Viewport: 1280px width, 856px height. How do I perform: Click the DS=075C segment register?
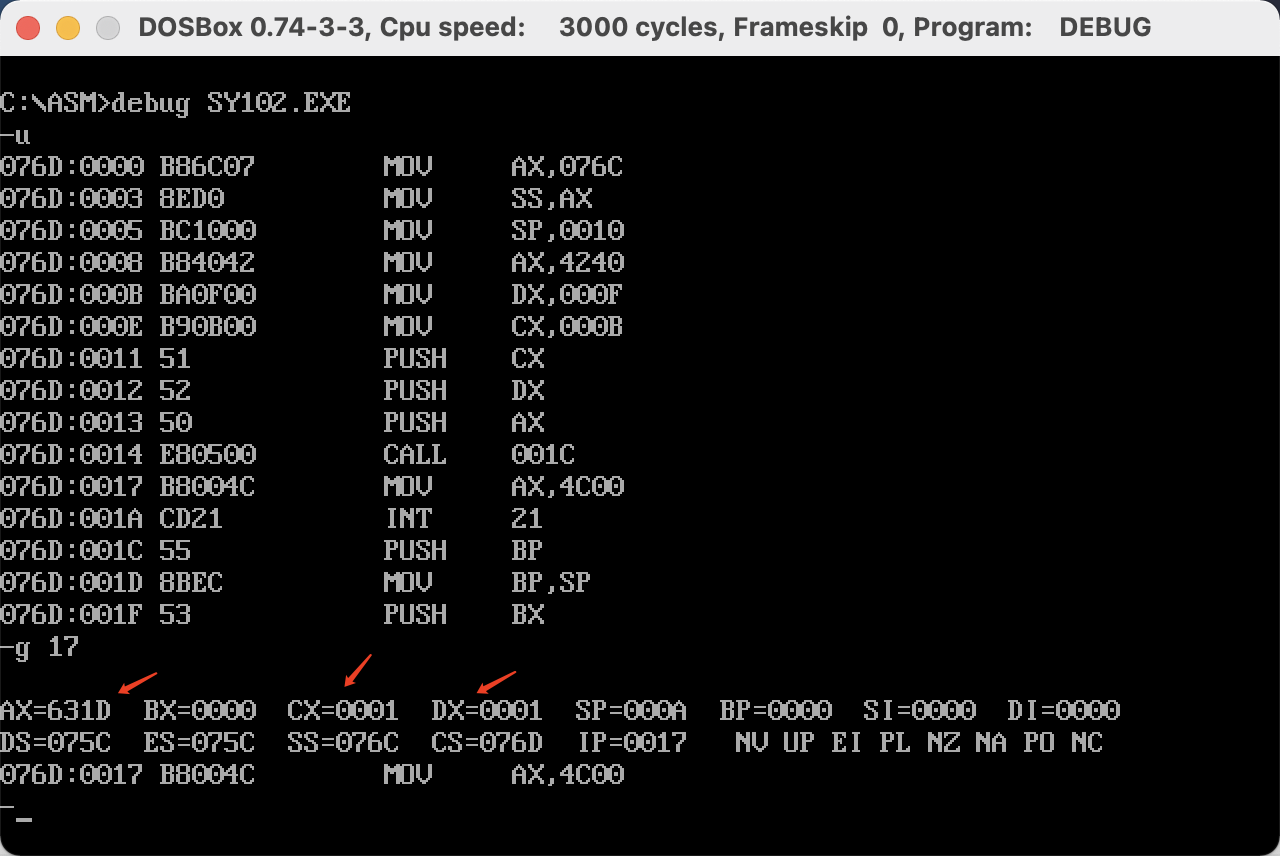coord(56,743)
